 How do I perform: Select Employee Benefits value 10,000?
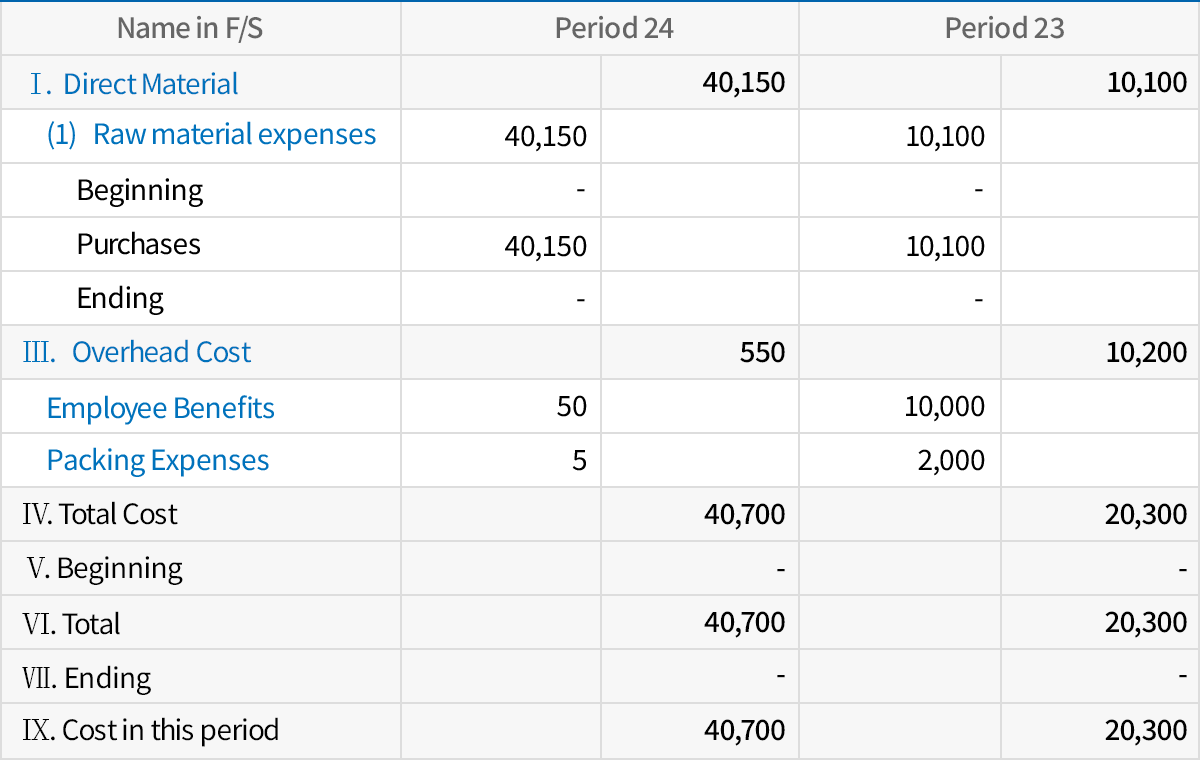pos(945,407)
